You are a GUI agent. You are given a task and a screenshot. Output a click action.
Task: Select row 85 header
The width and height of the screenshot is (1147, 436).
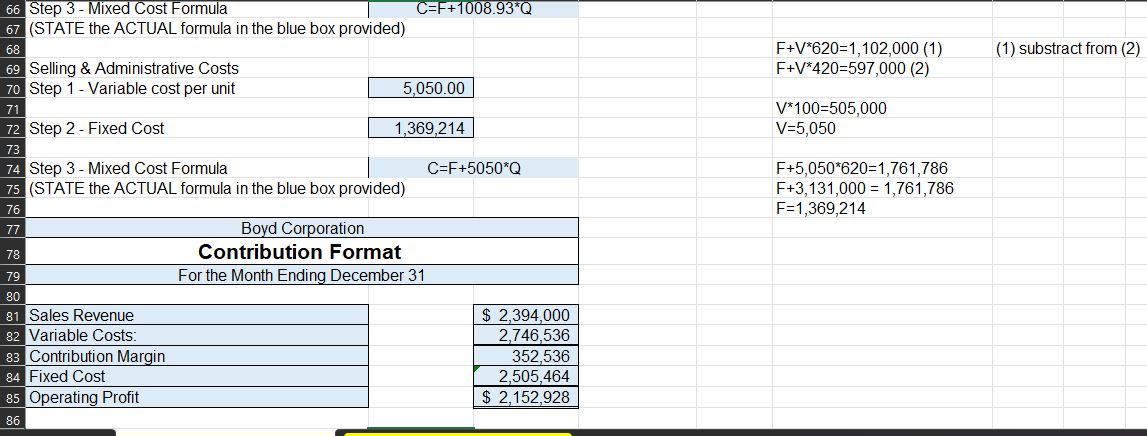click(12, 397)
